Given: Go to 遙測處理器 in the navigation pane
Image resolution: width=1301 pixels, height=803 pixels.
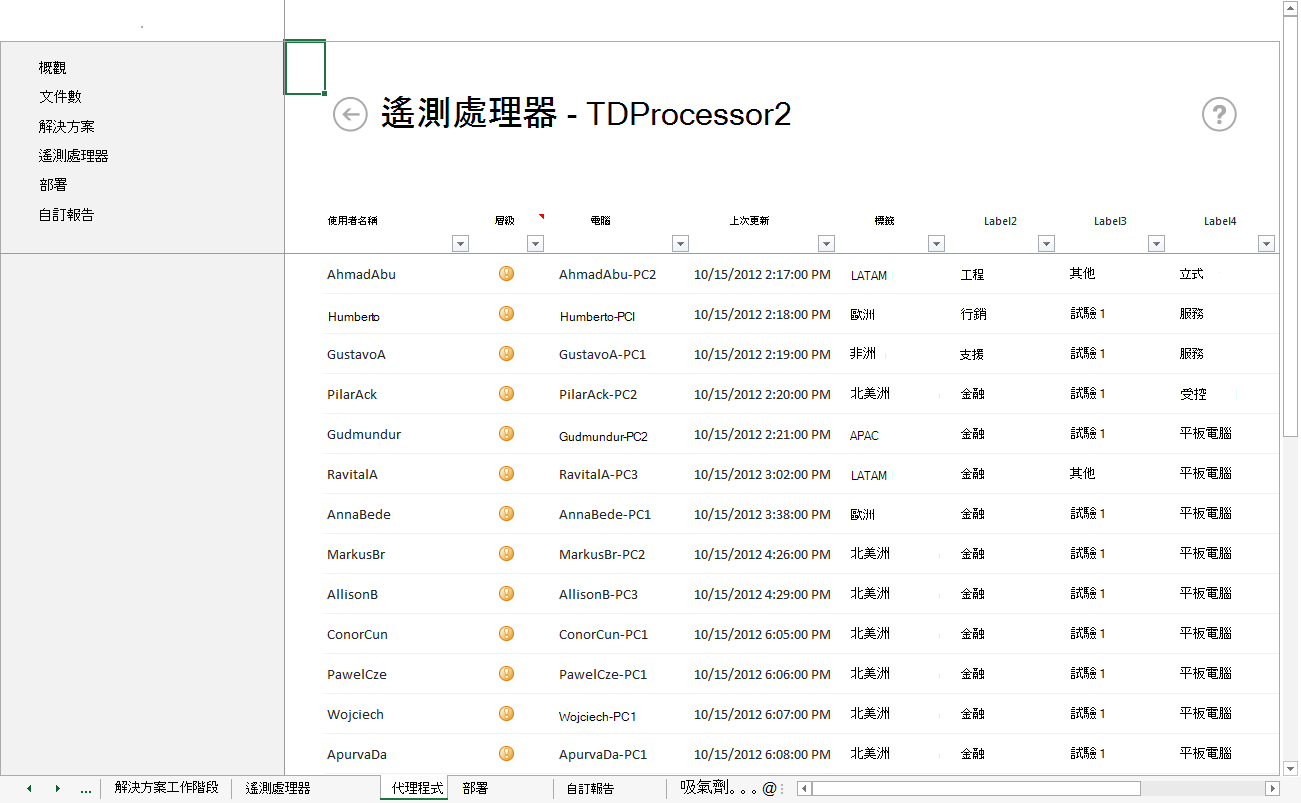Looking at the screenshot, I should 73,156.
